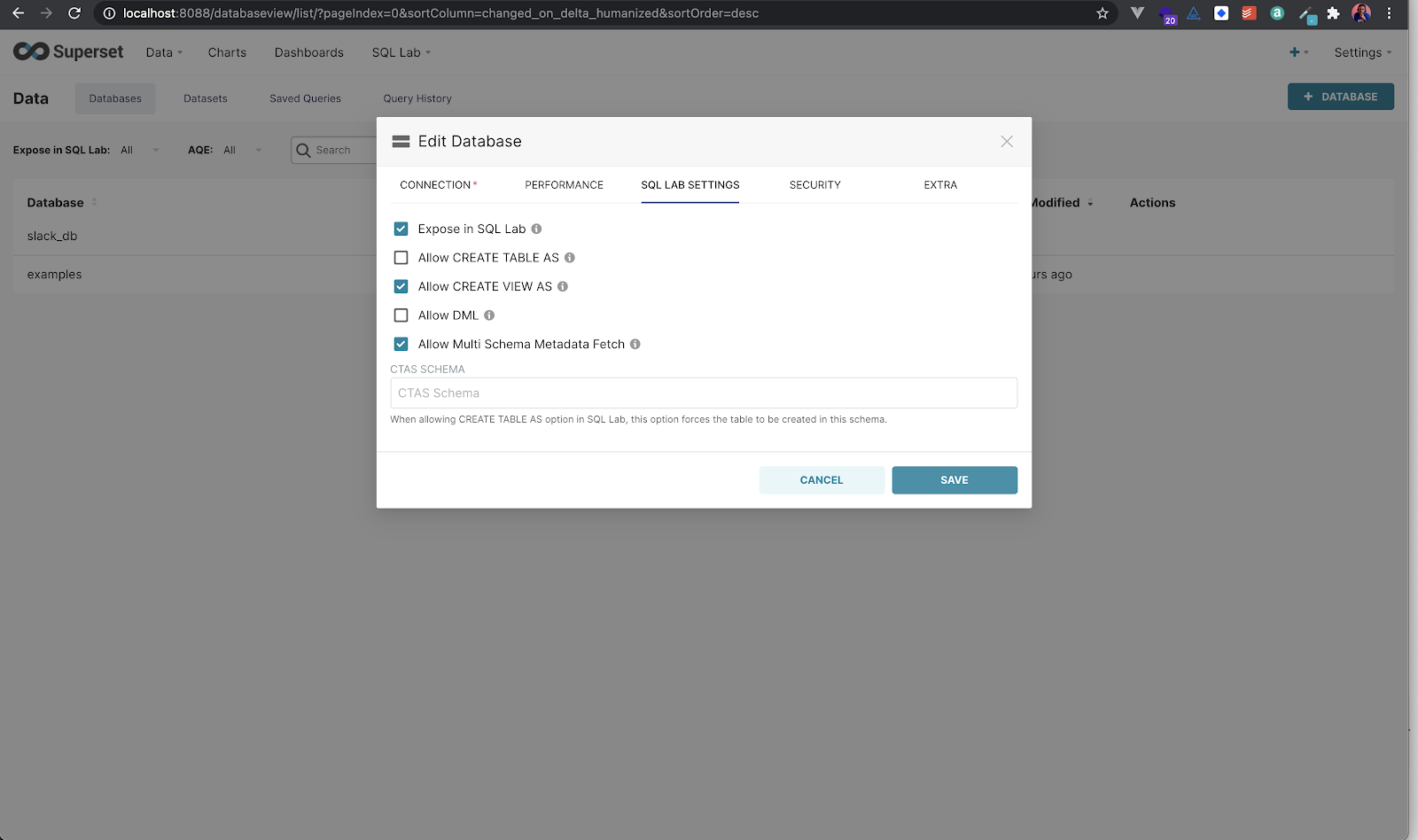Open the Data navigation dropdown
1418x840 pixels.
click(x=163, y=51)
